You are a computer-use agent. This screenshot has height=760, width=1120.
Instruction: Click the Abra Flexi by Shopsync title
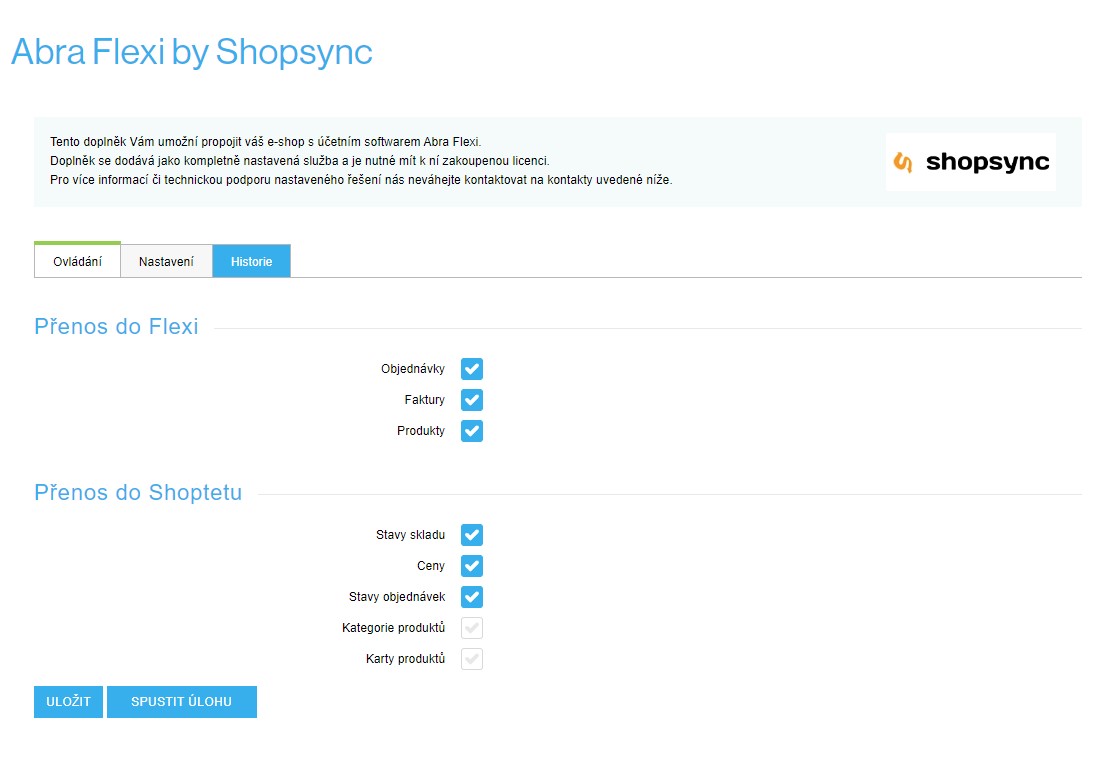tap(191, 52)
